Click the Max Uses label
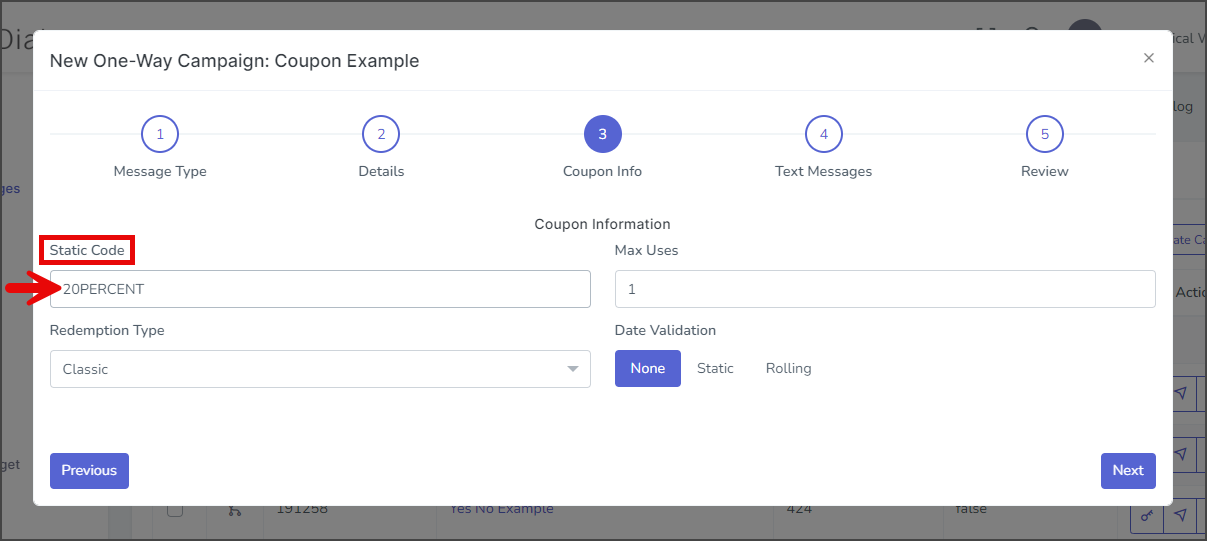This screenshot has width=1207, height=541. point(646,250)
